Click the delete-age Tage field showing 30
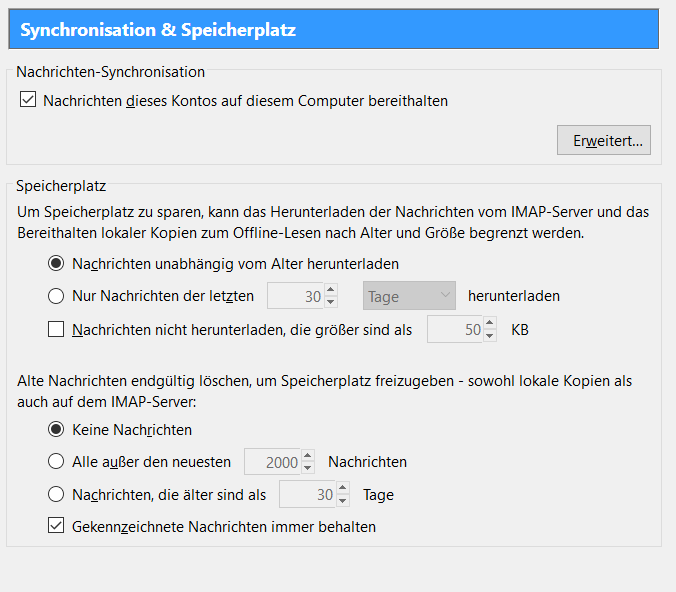 pyautogui.click(x=308, y=494)
